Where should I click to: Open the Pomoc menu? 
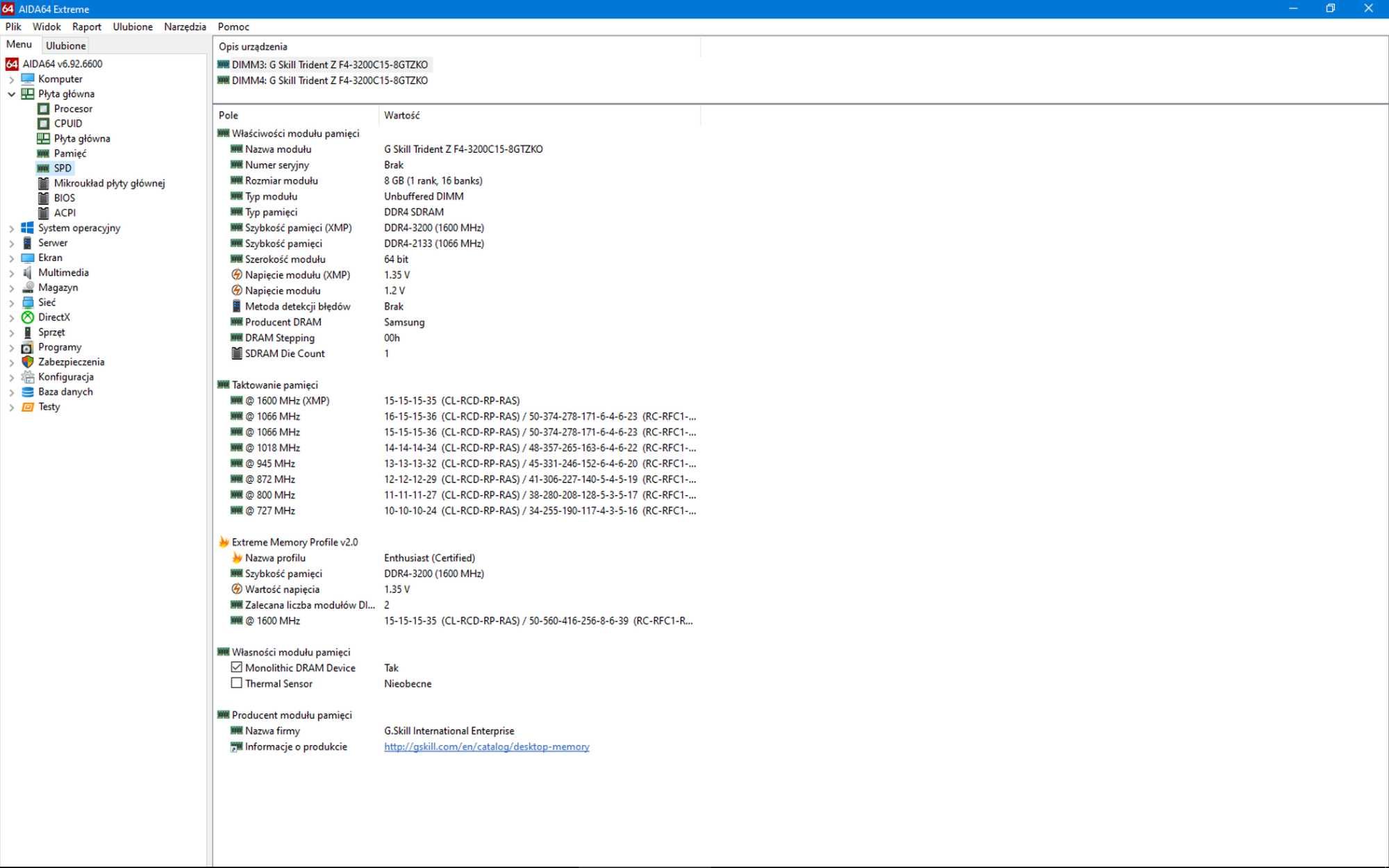click(233, 26)
